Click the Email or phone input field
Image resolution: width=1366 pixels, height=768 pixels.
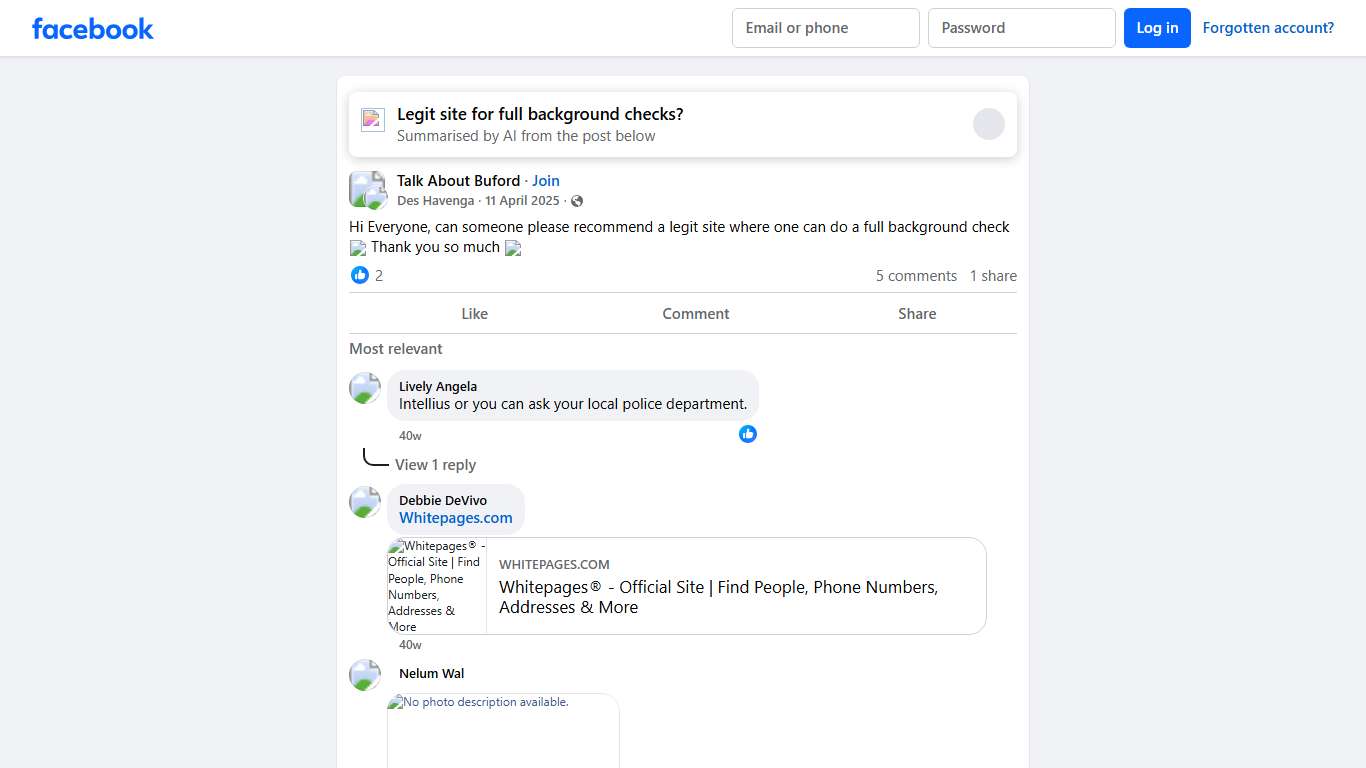point(825,28)
